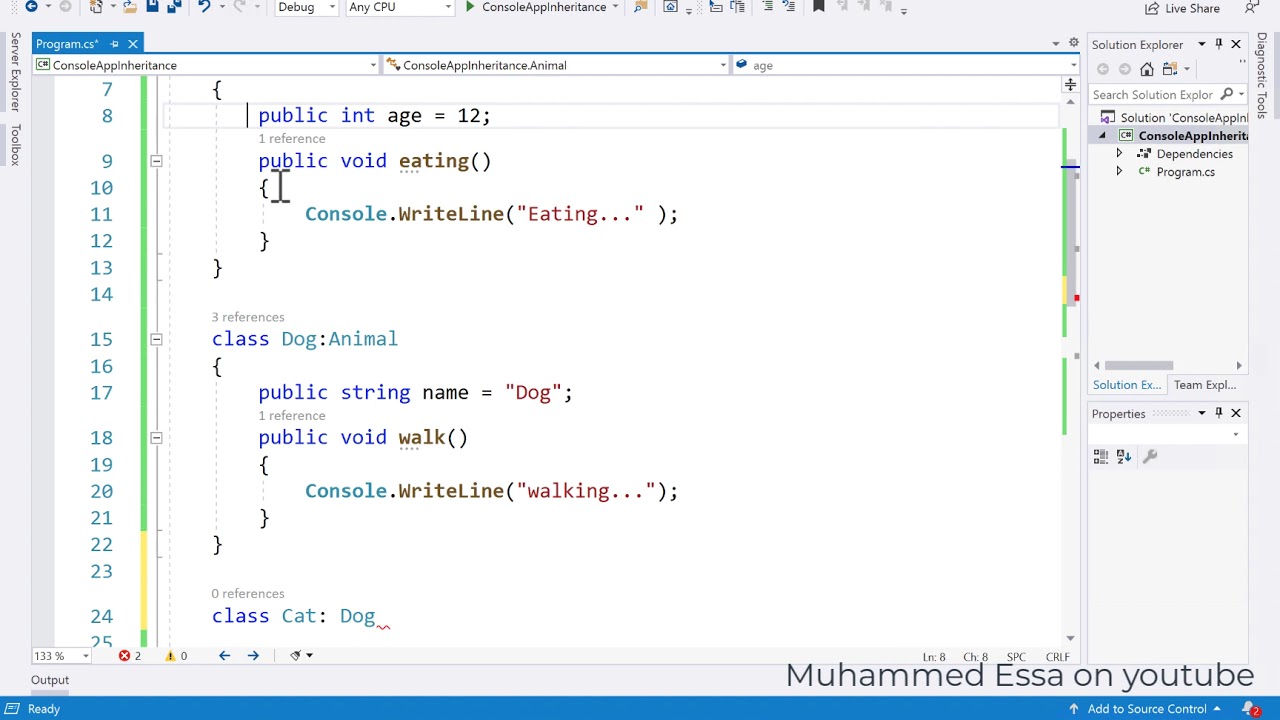
Task: Collapse the Dog class outline
Action: (x=156, y=339)
